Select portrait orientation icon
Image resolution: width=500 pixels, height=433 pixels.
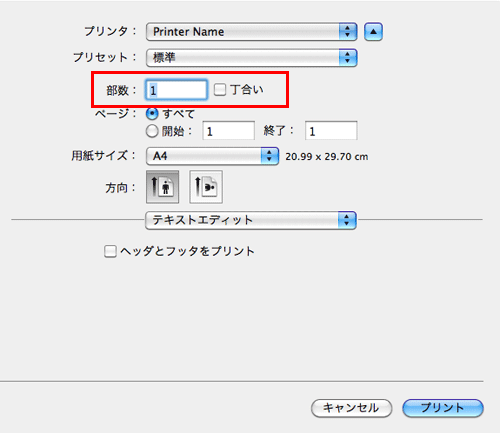tap(162, 187)
